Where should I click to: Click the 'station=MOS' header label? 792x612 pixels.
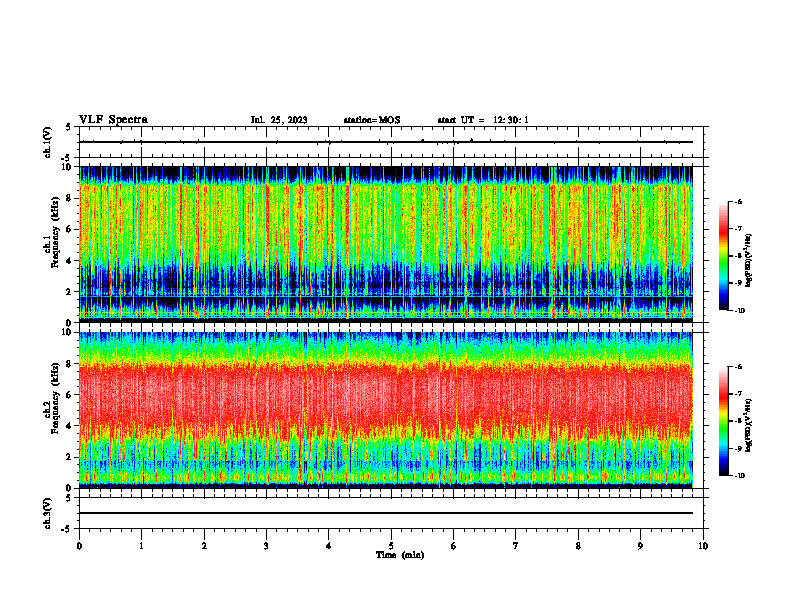(372, 120)
